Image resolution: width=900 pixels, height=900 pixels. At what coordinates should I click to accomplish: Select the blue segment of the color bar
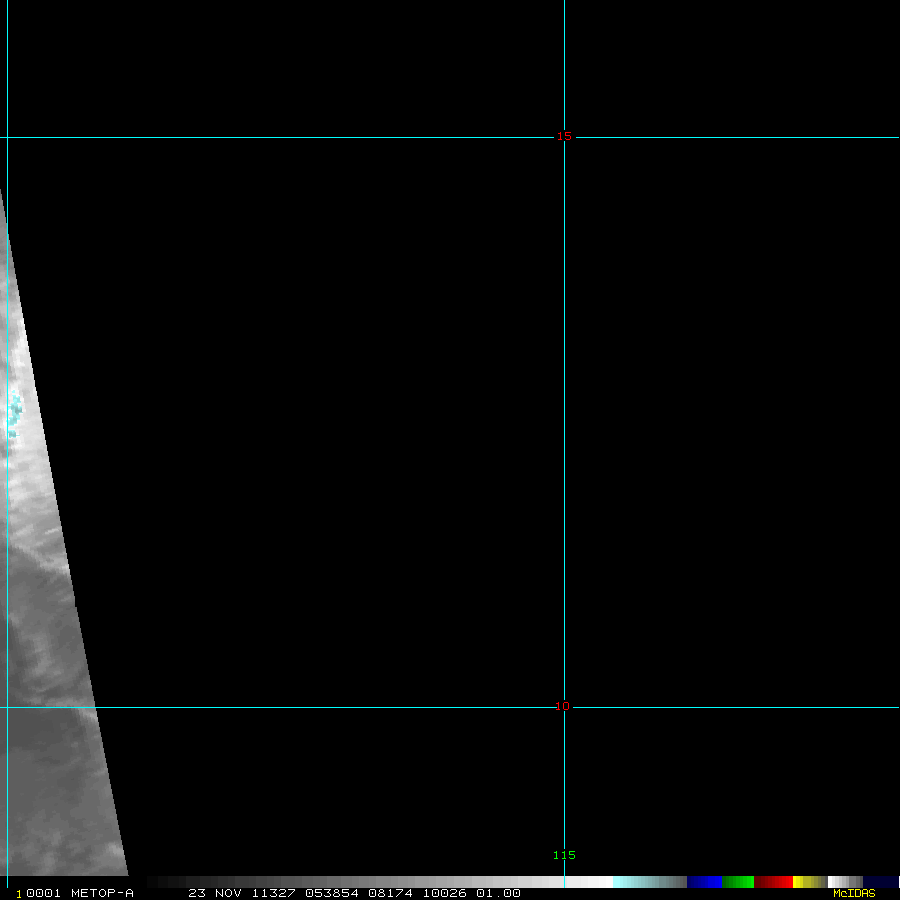click(x=704, y=882)
